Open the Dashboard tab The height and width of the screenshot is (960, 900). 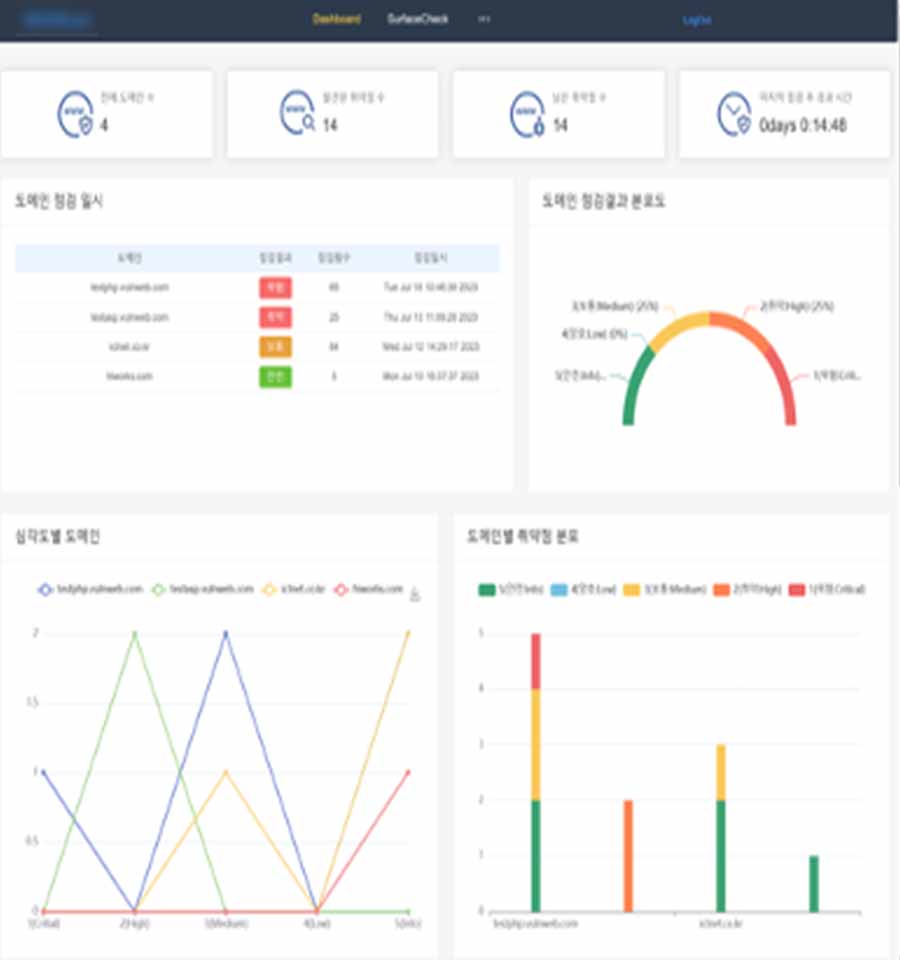[x=336, y=19]
